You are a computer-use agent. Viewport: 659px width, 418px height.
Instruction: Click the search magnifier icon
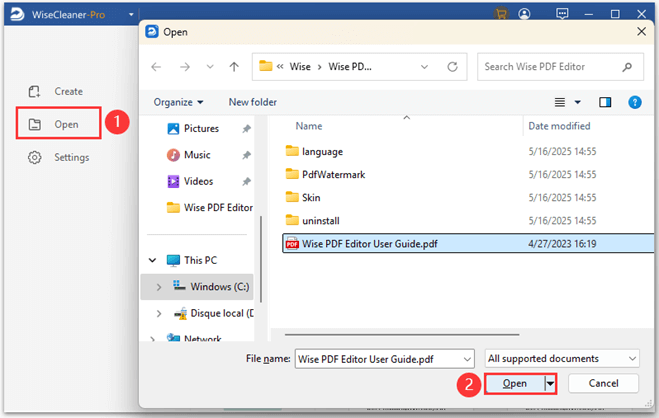coord(627,67)
